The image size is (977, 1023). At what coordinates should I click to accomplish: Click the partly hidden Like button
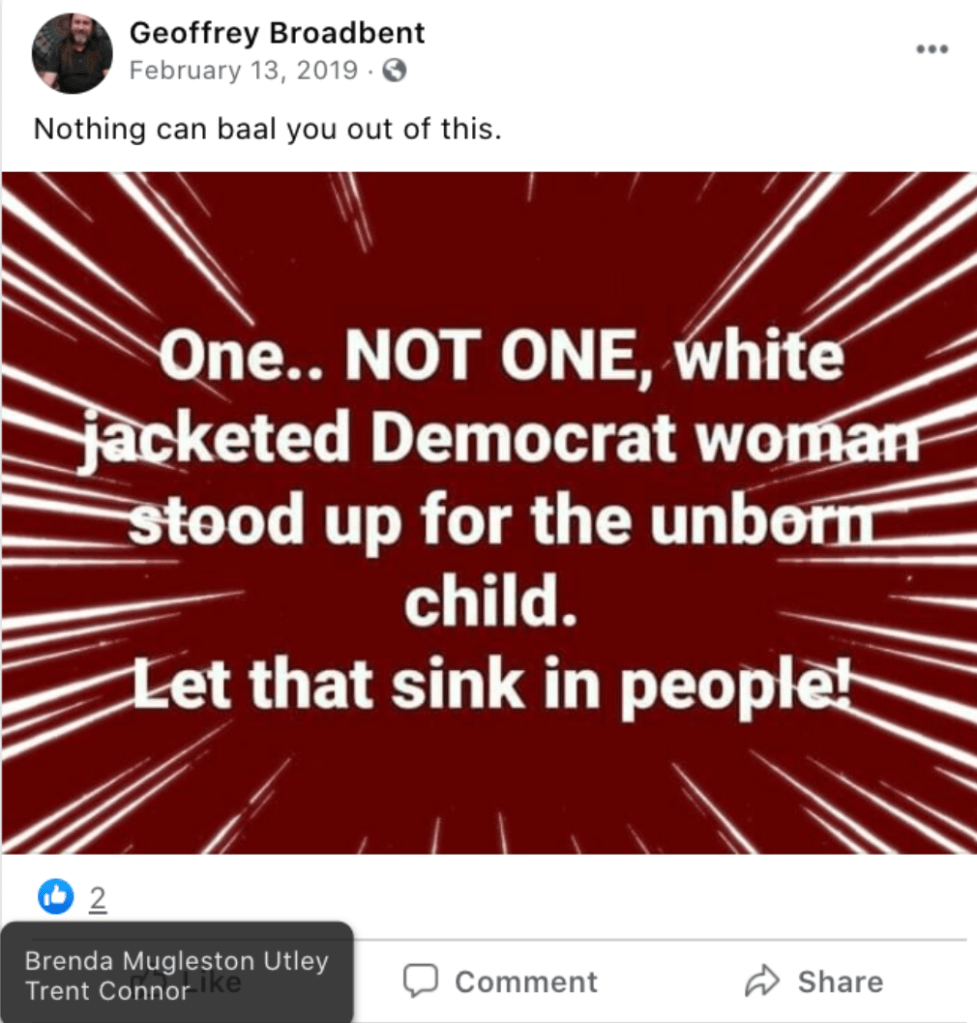(x=187, y=983)
